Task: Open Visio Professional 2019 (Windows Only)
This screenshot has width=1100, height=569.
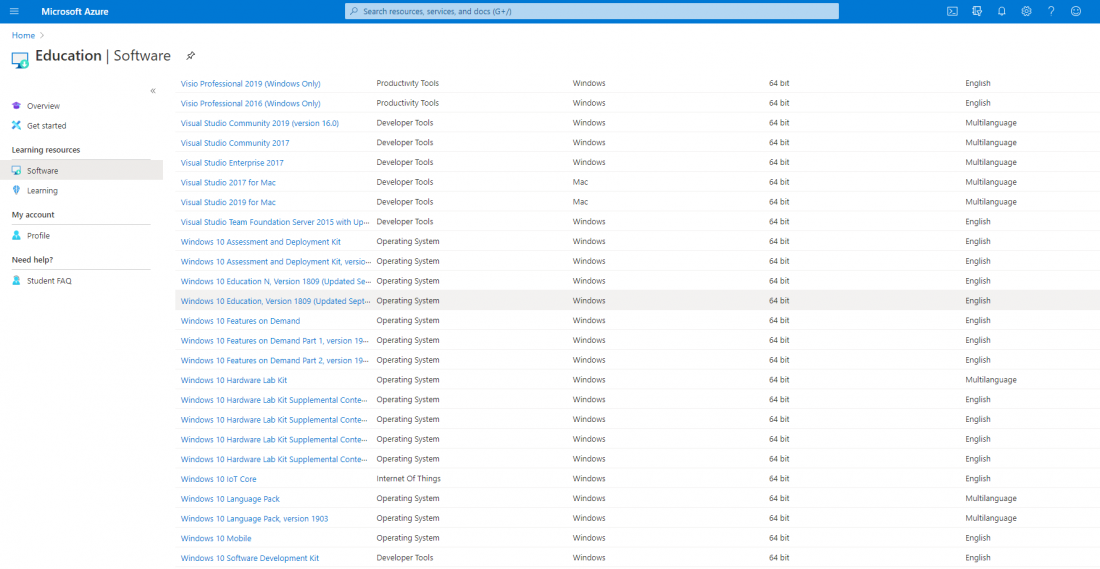Action: pos(250,83)
